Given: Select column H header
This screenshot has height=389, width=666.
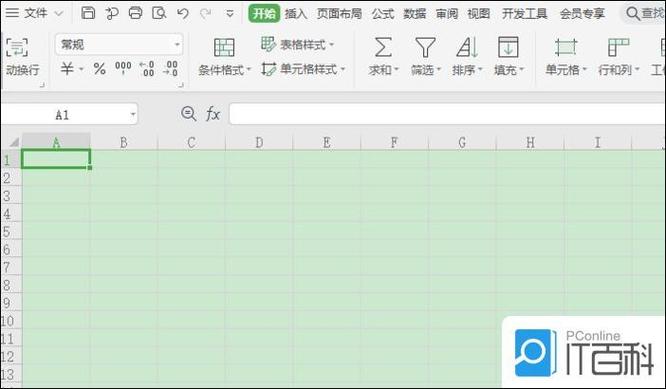Looking at the screenshot, I should 530,142.
